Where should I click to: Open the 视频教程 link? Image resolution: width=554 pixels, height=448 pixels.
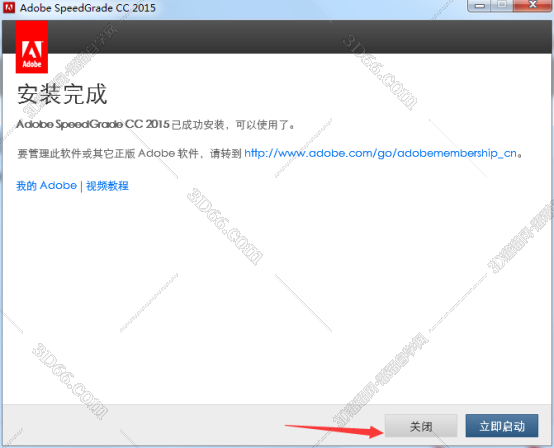(x=107, y=185)
